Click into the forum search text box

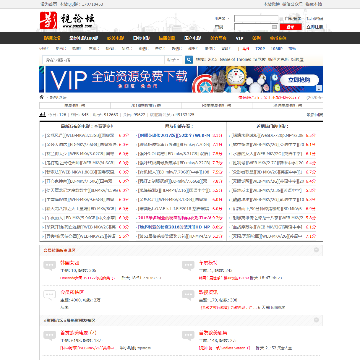click(x=104, y=60)
